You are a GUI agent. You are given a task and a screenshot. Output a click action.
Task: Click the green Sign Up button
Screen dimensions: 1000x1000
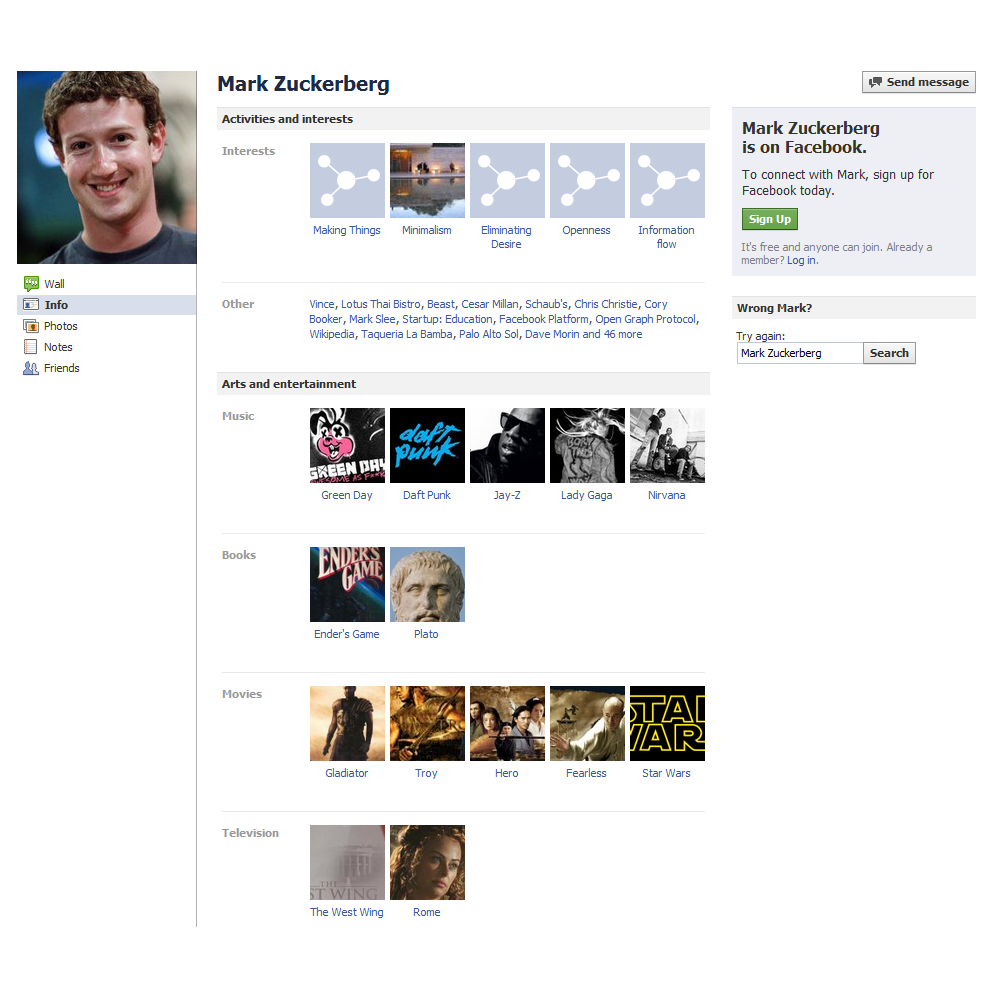pyautogui.click(x=770, y=219)
